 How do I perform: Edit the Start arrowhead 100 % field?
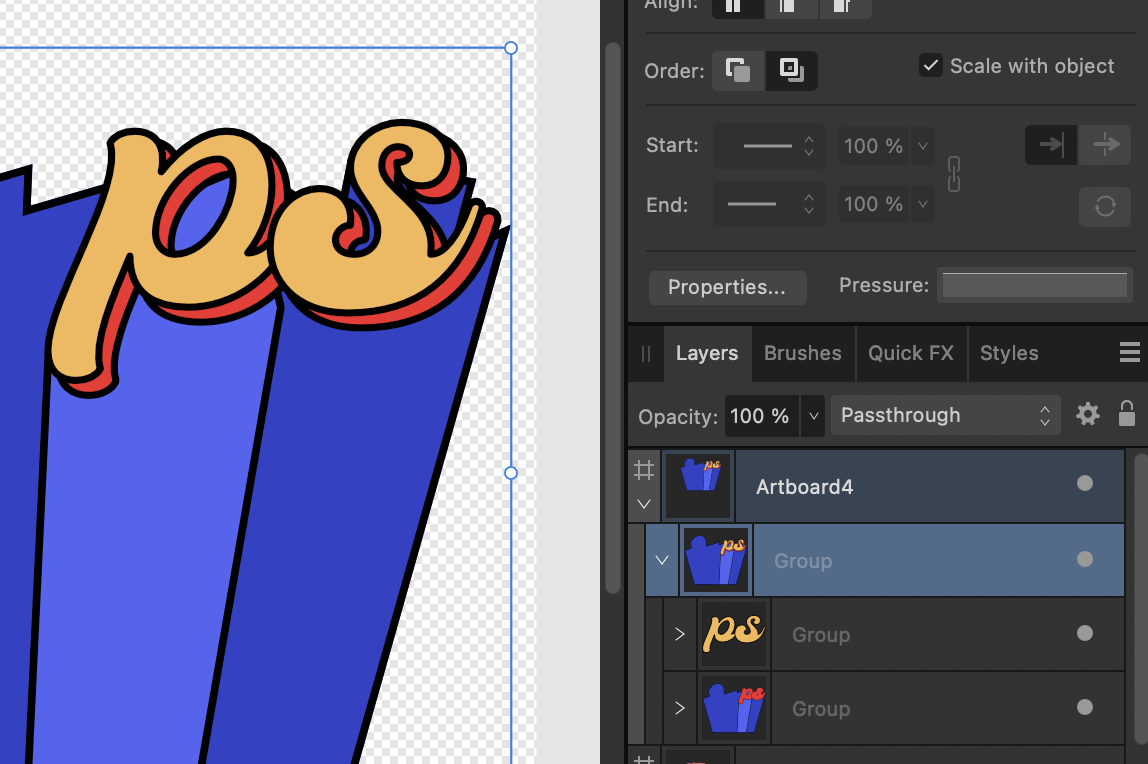point(873,146)
